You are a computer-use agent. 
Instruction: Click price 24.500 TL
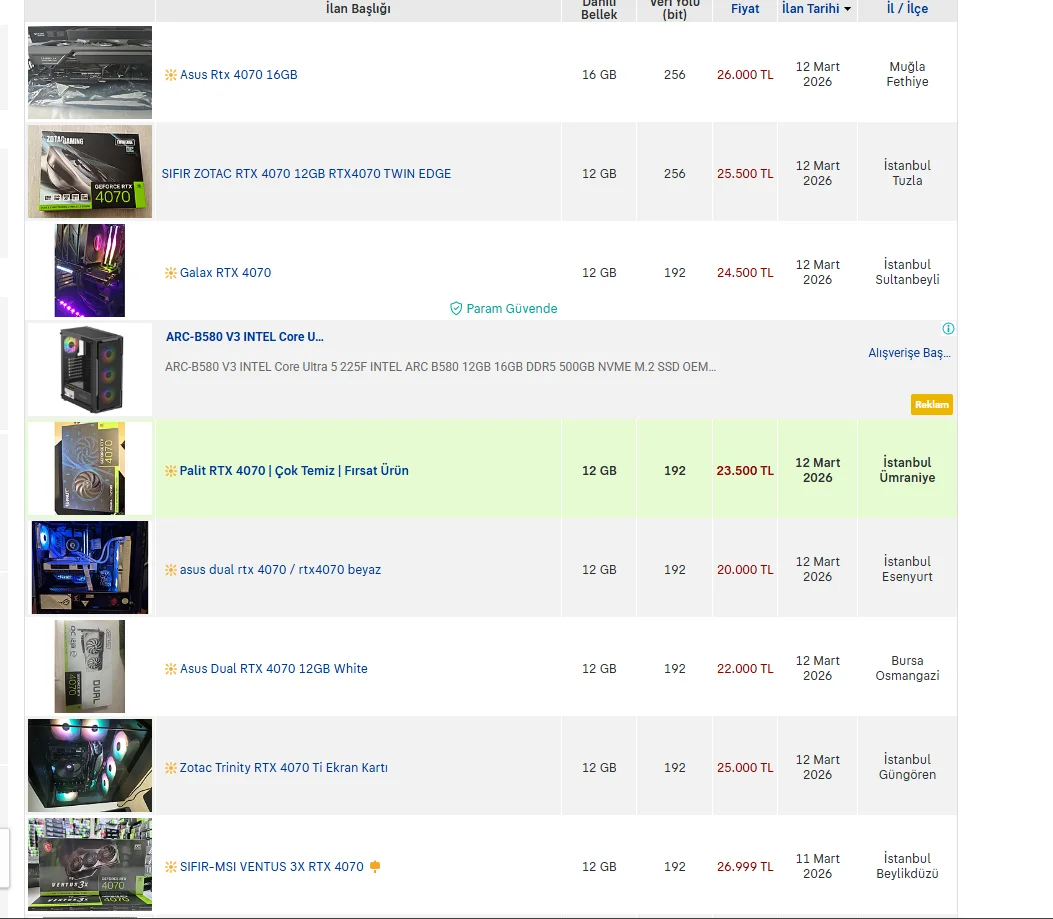(745, 273)
